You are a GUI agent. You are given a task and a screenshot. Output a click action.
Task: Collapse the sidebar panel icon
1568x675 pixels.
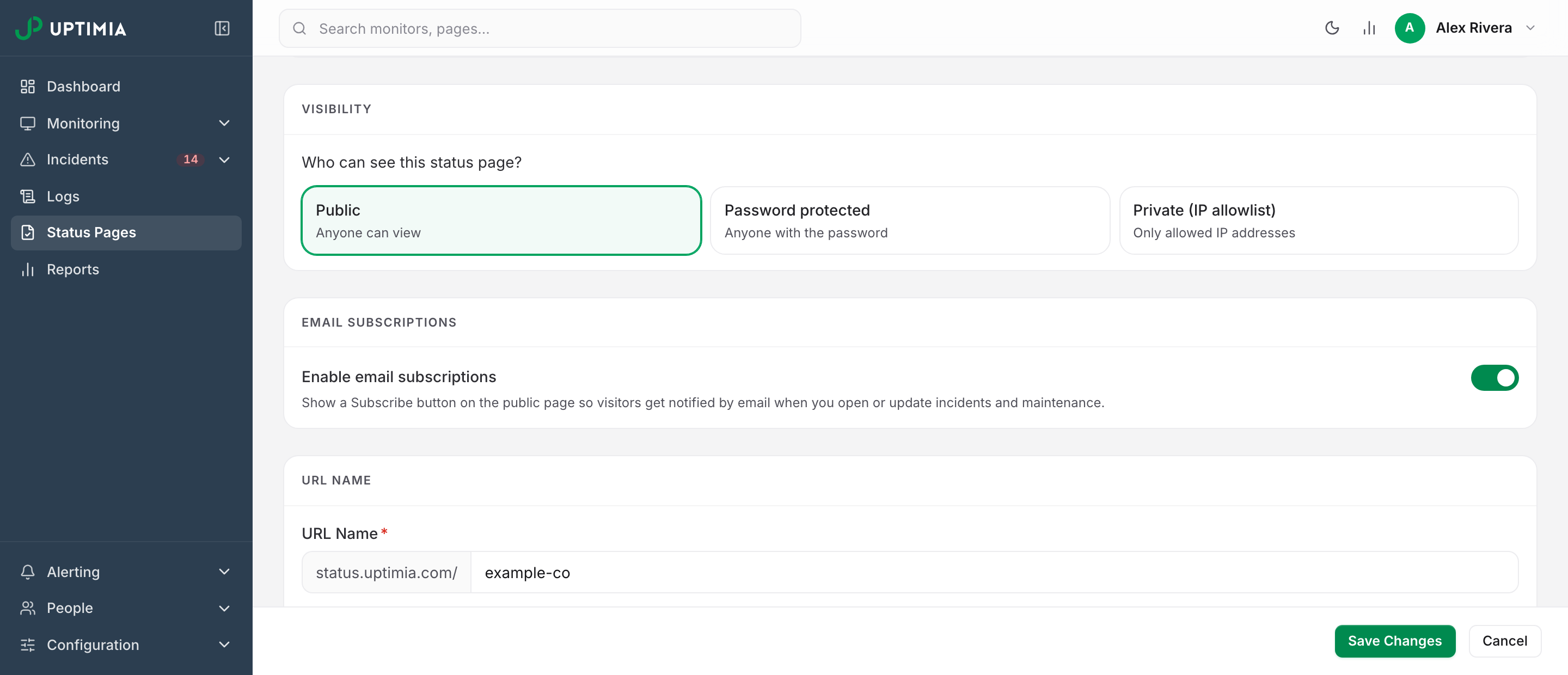222,28
